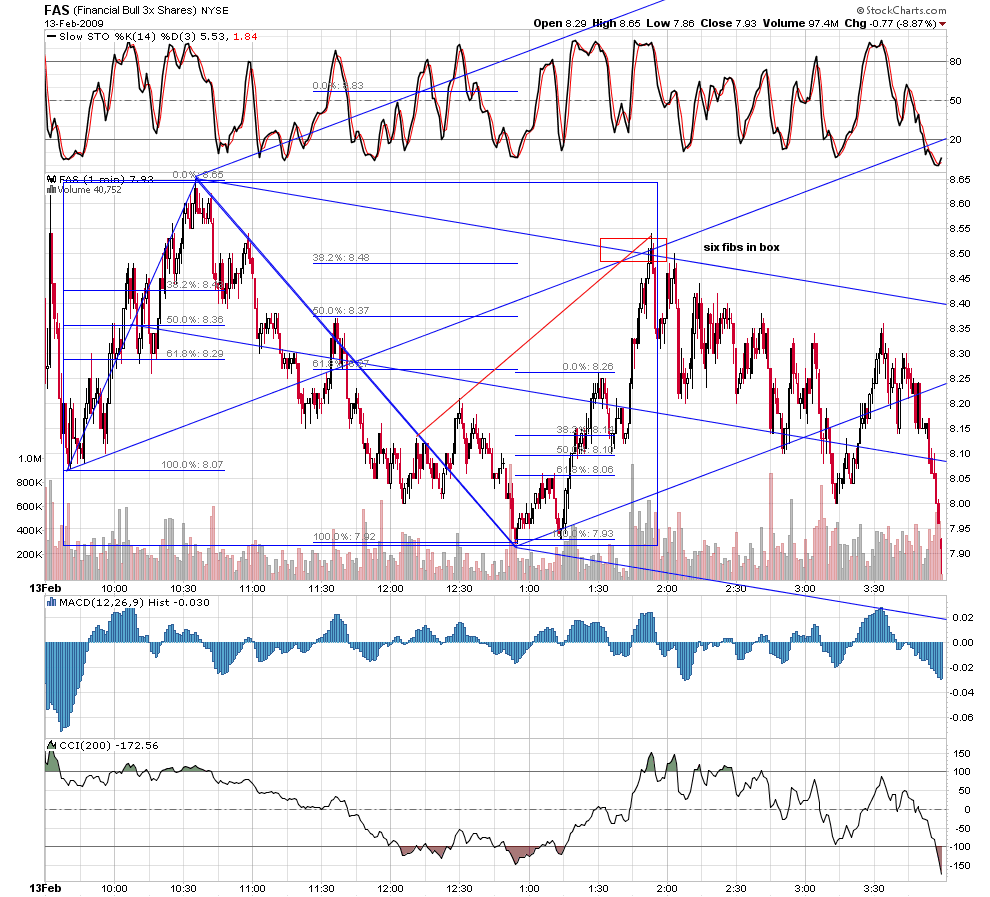Click the 50.0%: 8.36 Fibonacci label

tap(195, 319)
